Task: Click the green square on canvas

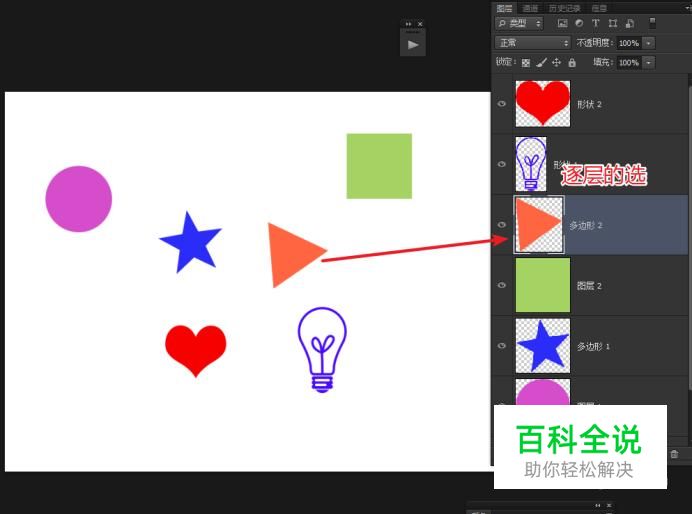Action: pyautogui.click(x=379, y=166)
